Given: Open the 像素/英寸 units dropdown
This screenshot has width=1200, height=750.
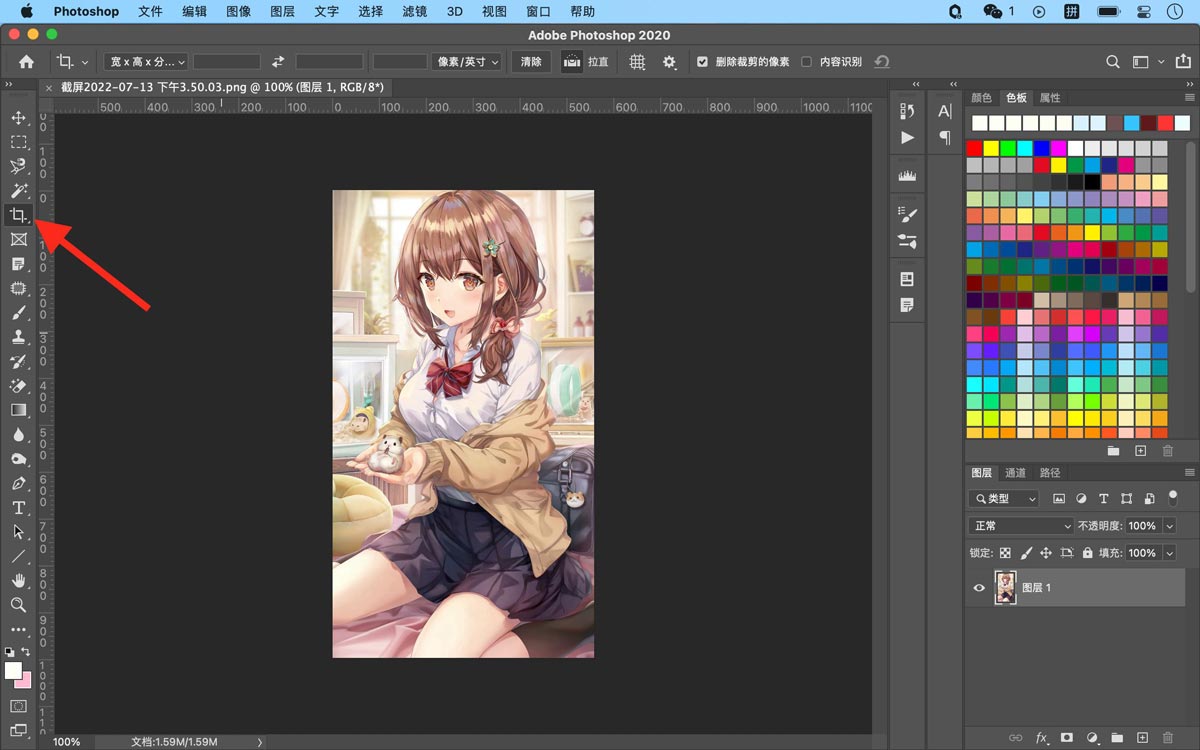Looking at the screenshot, I should coord(468,62).
